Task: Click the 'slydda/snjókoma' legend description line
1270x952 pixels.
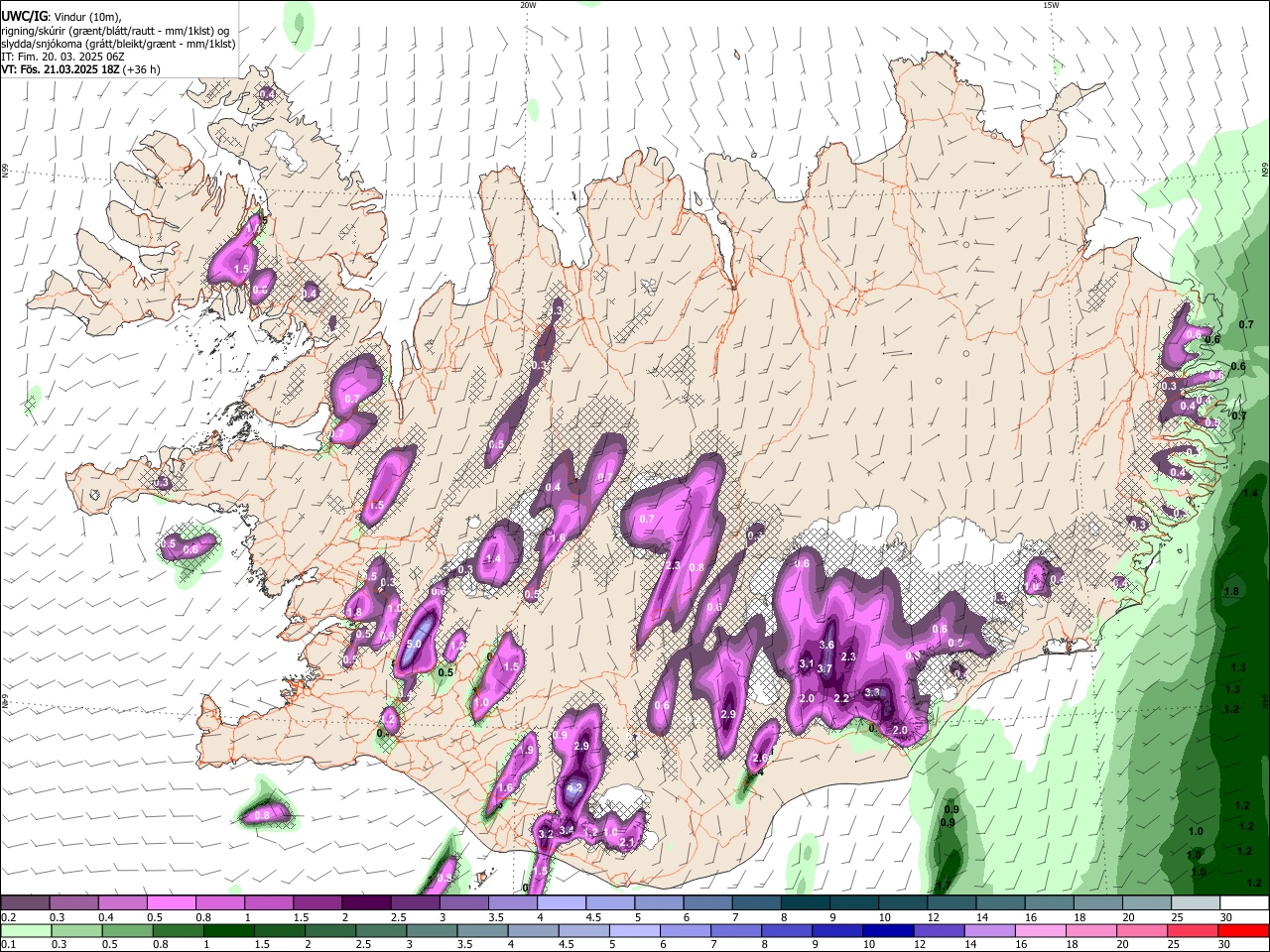Action: tap(117, 44)
